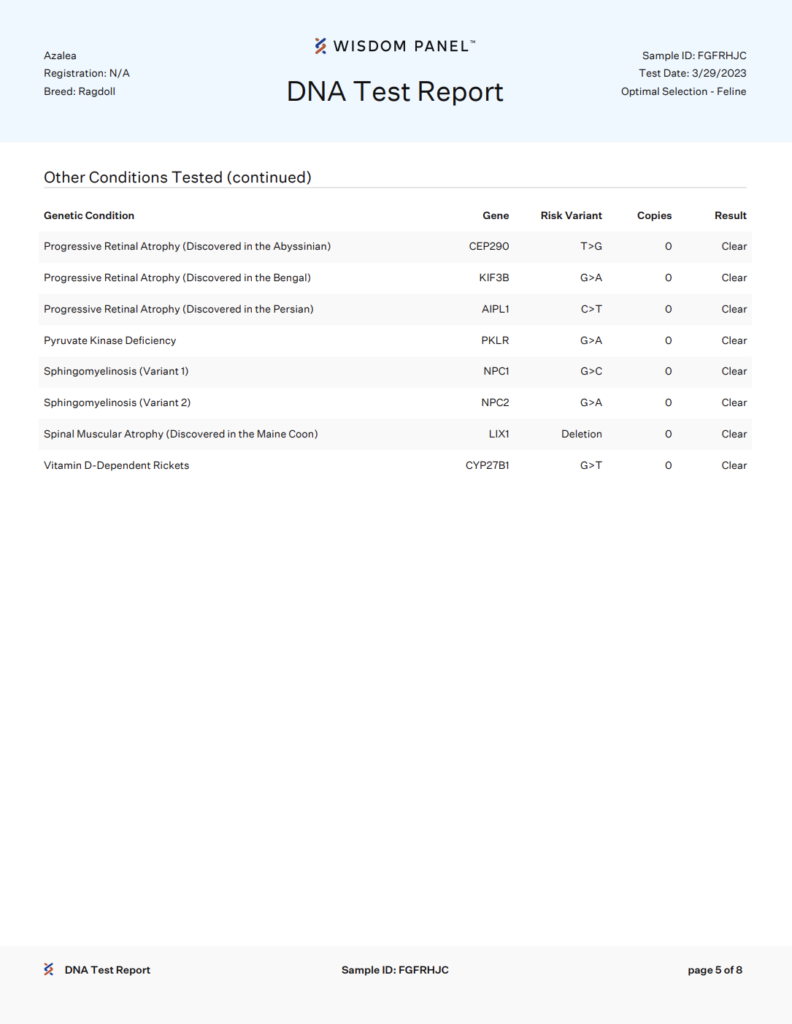Image resolution: width=792 pixels, height=1024 pixels.
Task: Click the NPC1 gene cell
Action: coord(496,371)
